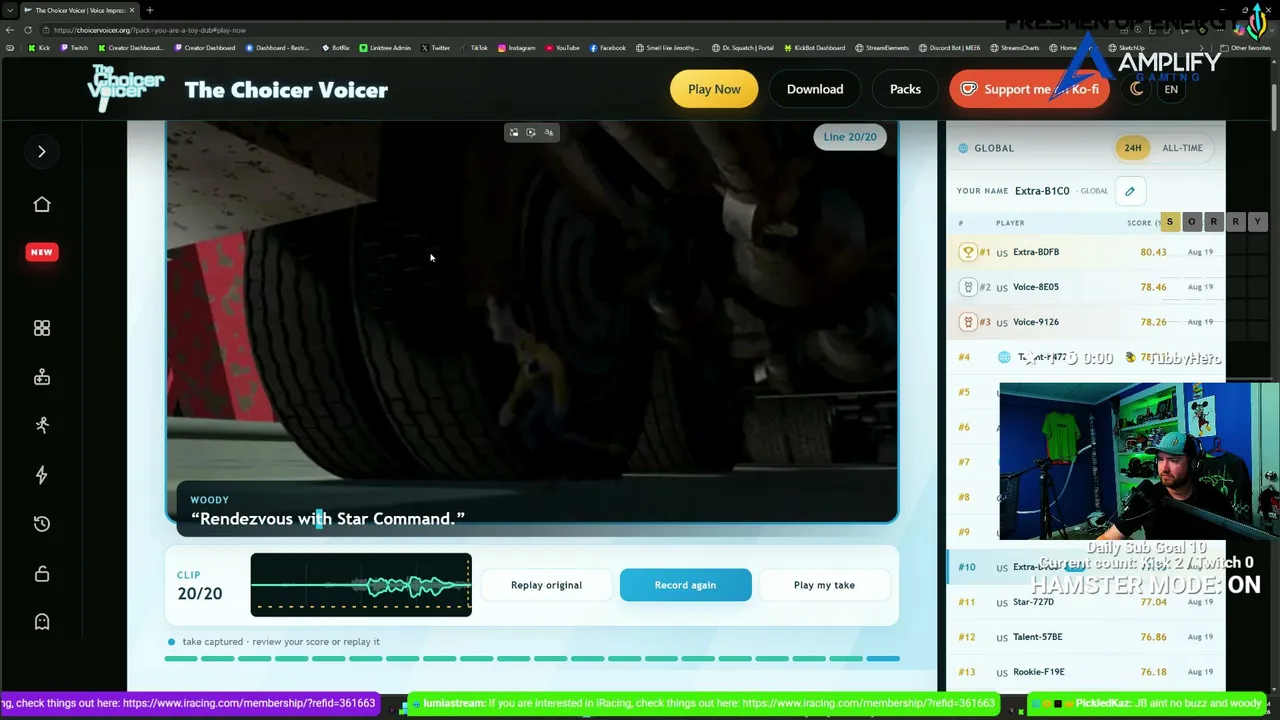Open the home icon in the sidebar
1280x720 pixels.
tap(42, 204)
